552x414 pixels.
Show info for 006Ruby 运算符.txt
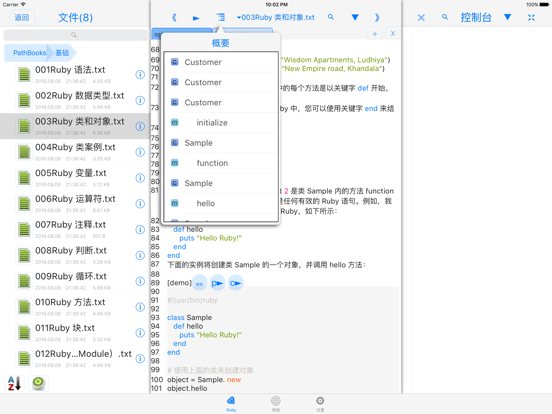coord(140,203)
